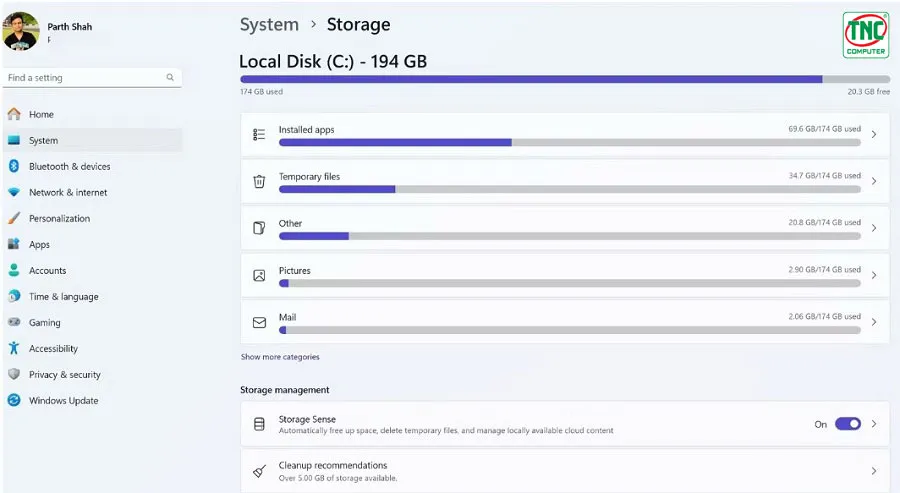Select the Personalization paintbrush icon
The width and height of the screenshot is (900, 493).
(14, 218)
